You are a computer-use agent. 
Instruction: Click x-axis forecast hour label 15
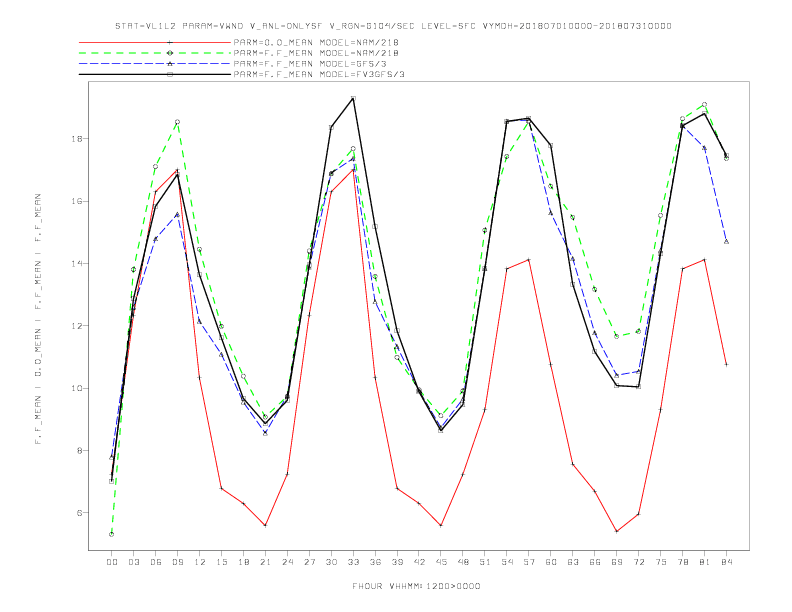(221, 562)
